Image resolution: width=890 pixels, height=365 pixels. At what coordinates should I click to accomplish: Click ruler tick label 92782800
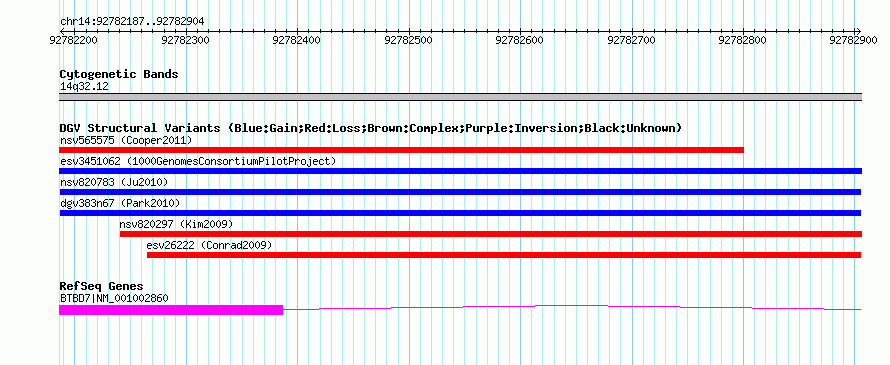point(742,41)
